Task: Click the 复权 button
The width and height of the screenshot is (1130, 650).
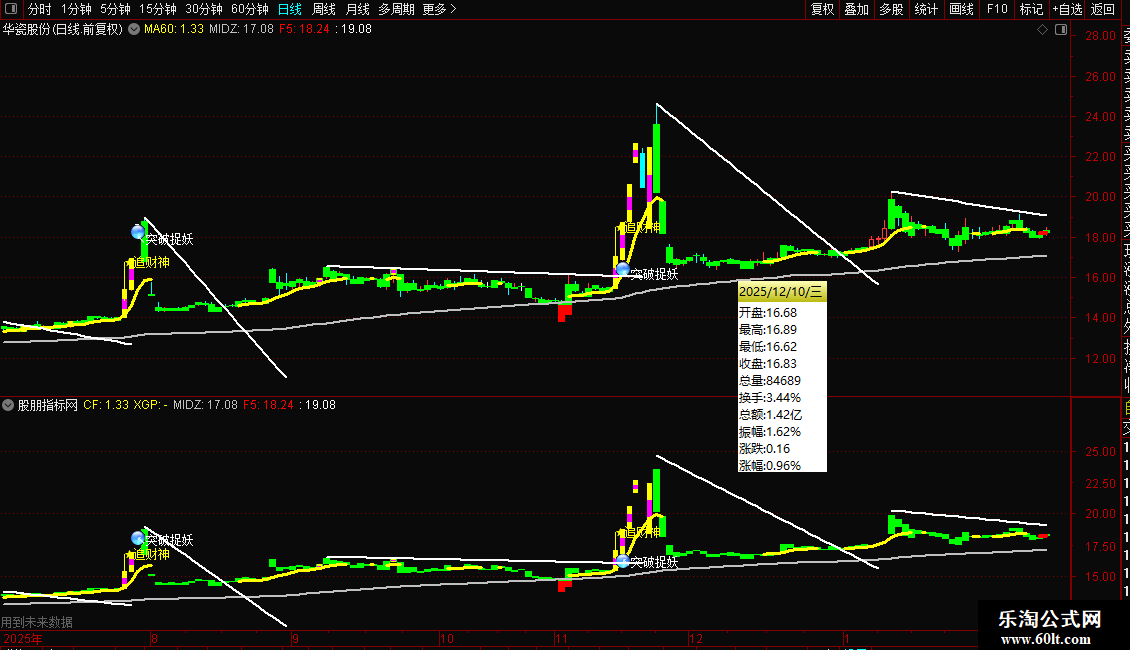Action: [x=822, y=9]
